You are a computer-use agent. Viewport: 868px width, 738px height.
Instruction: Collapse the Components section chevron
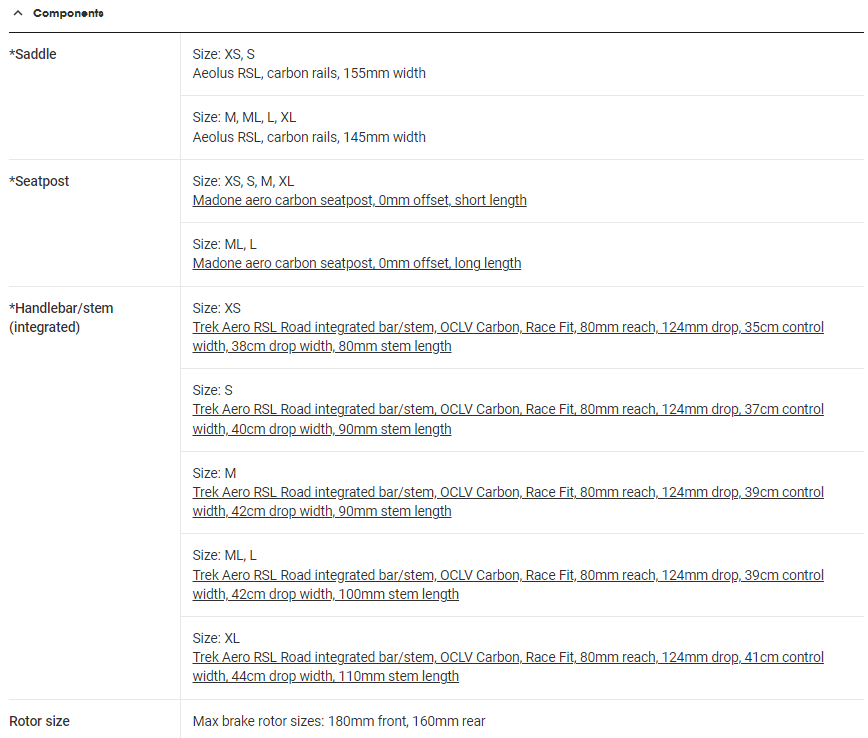[x=17, y=14]
